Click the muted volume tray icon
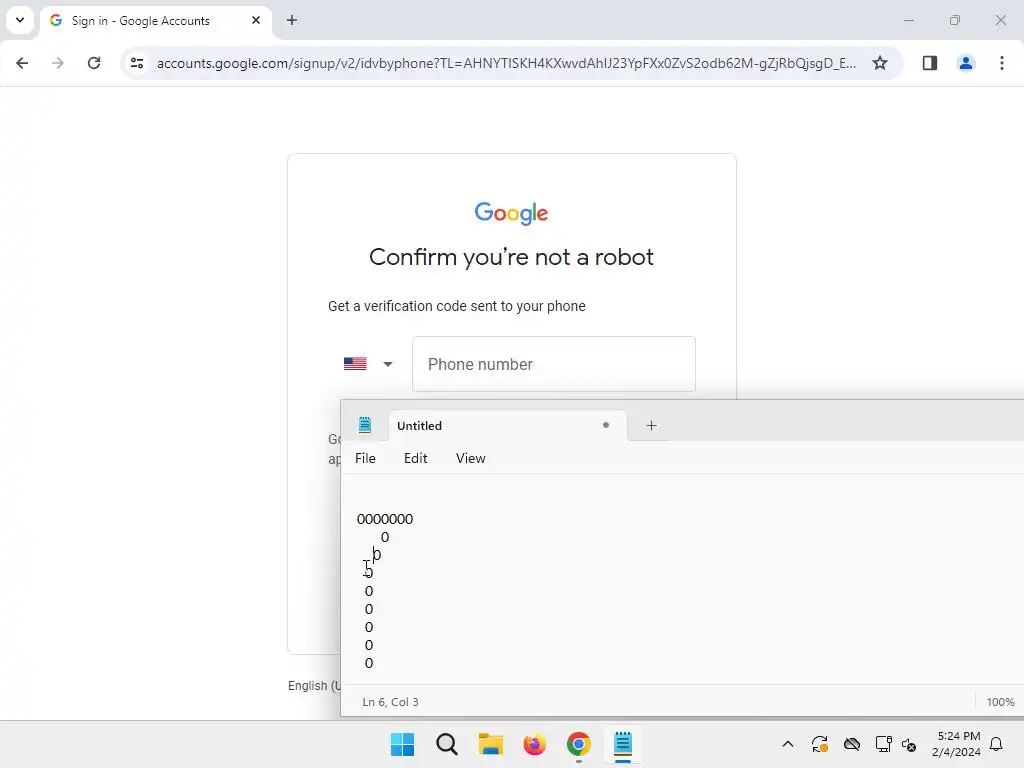Viewport: 1024px width, 768px height. (x=909, y=744)
